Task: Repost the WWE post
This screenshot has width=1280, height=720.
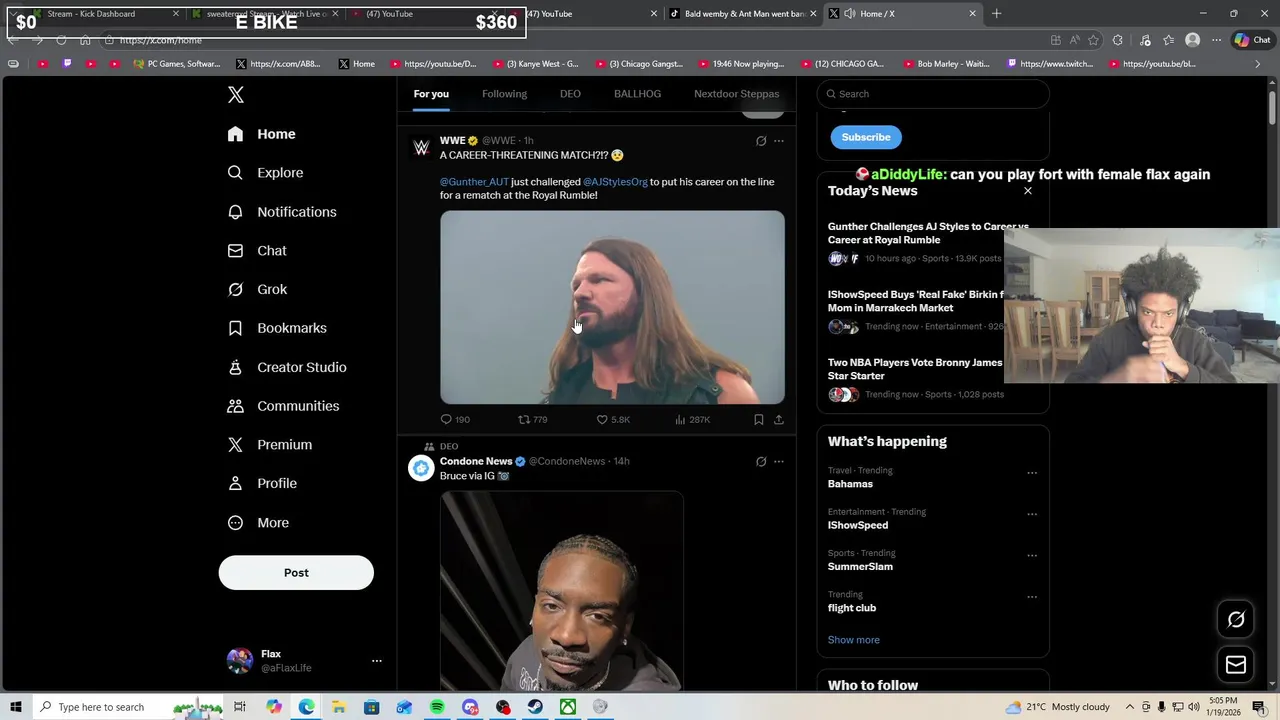Action: [532, 420]
